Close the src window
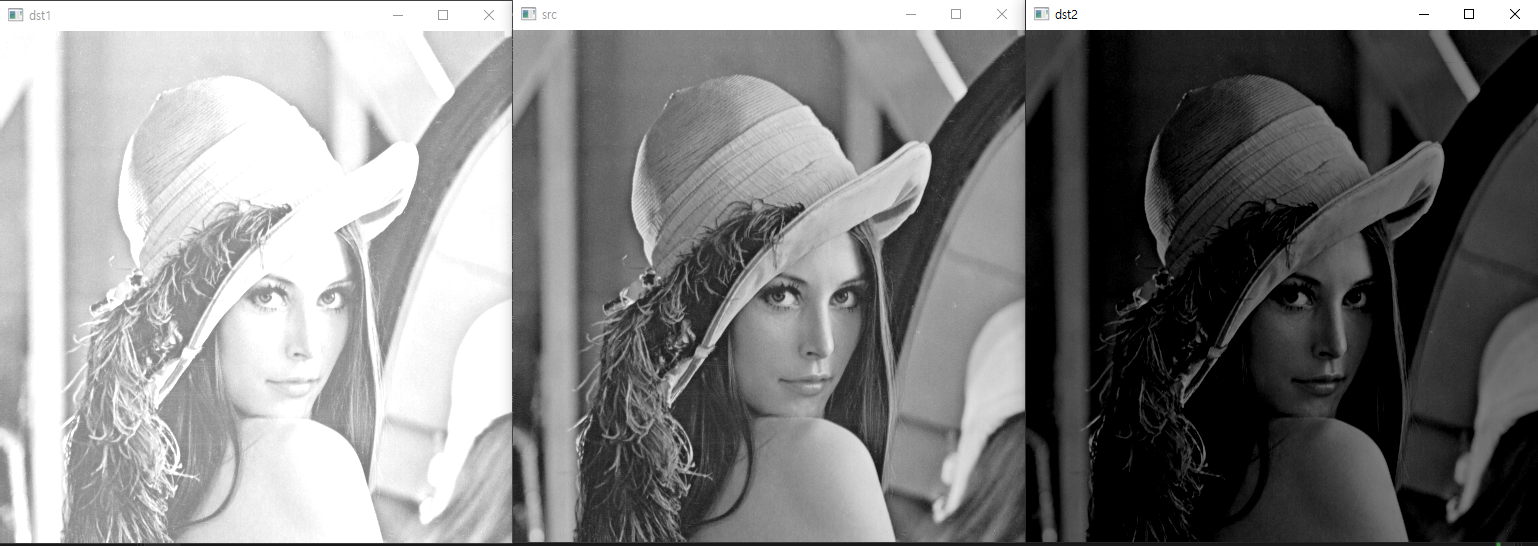 1002,14
